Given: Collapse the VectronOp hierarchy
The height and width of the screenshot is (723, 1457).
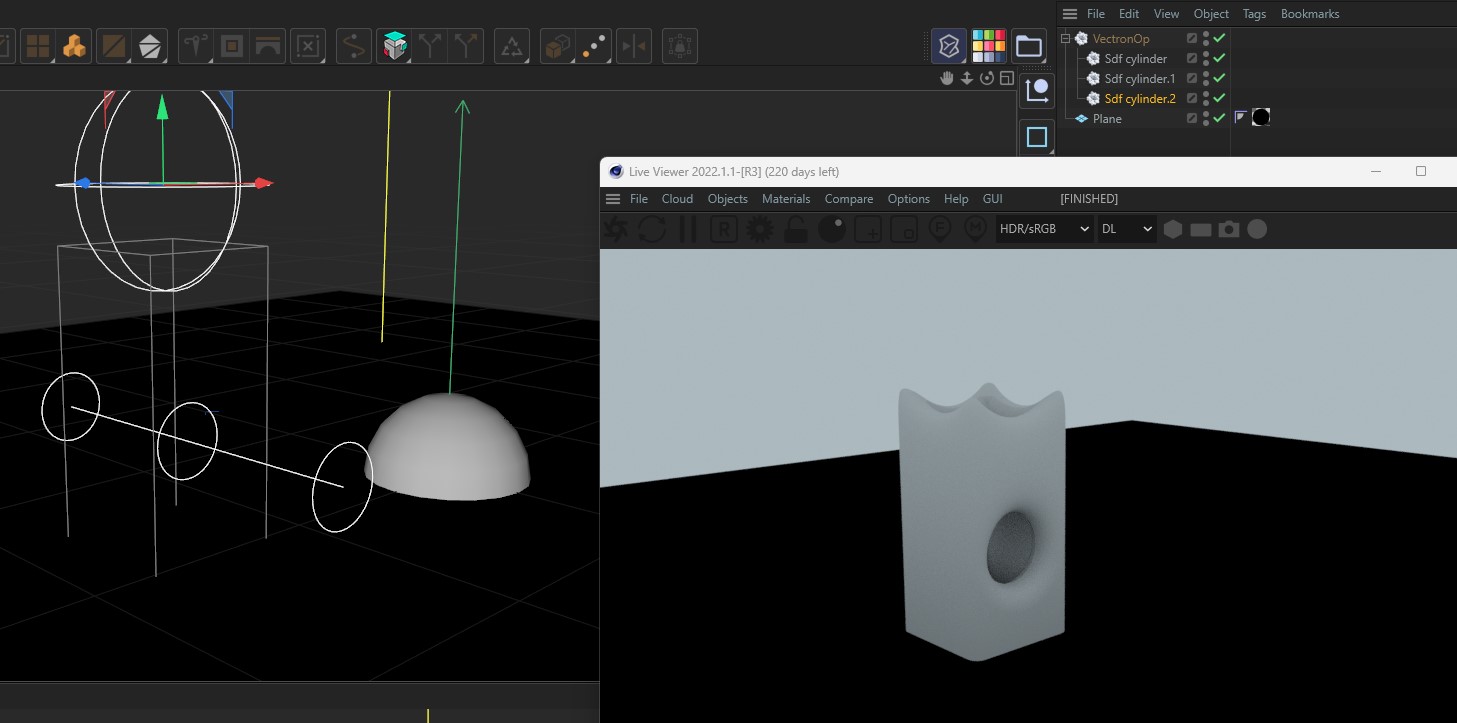Looking at the screenshot, I should [1065, 39].
